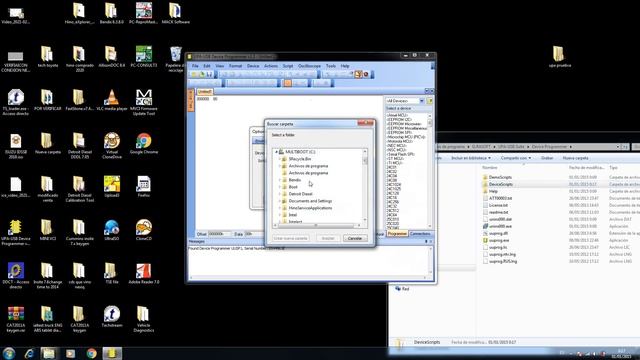Screen dimensions: 640x360
Task: Open the CAT2011A keygen.rar archive icon
Action: coord(16,319)
